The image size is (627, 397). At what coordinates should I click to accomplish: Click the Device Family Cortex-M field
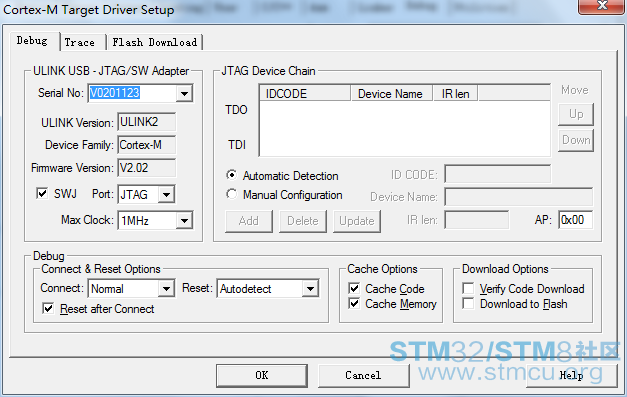click(x=146, y=145)
